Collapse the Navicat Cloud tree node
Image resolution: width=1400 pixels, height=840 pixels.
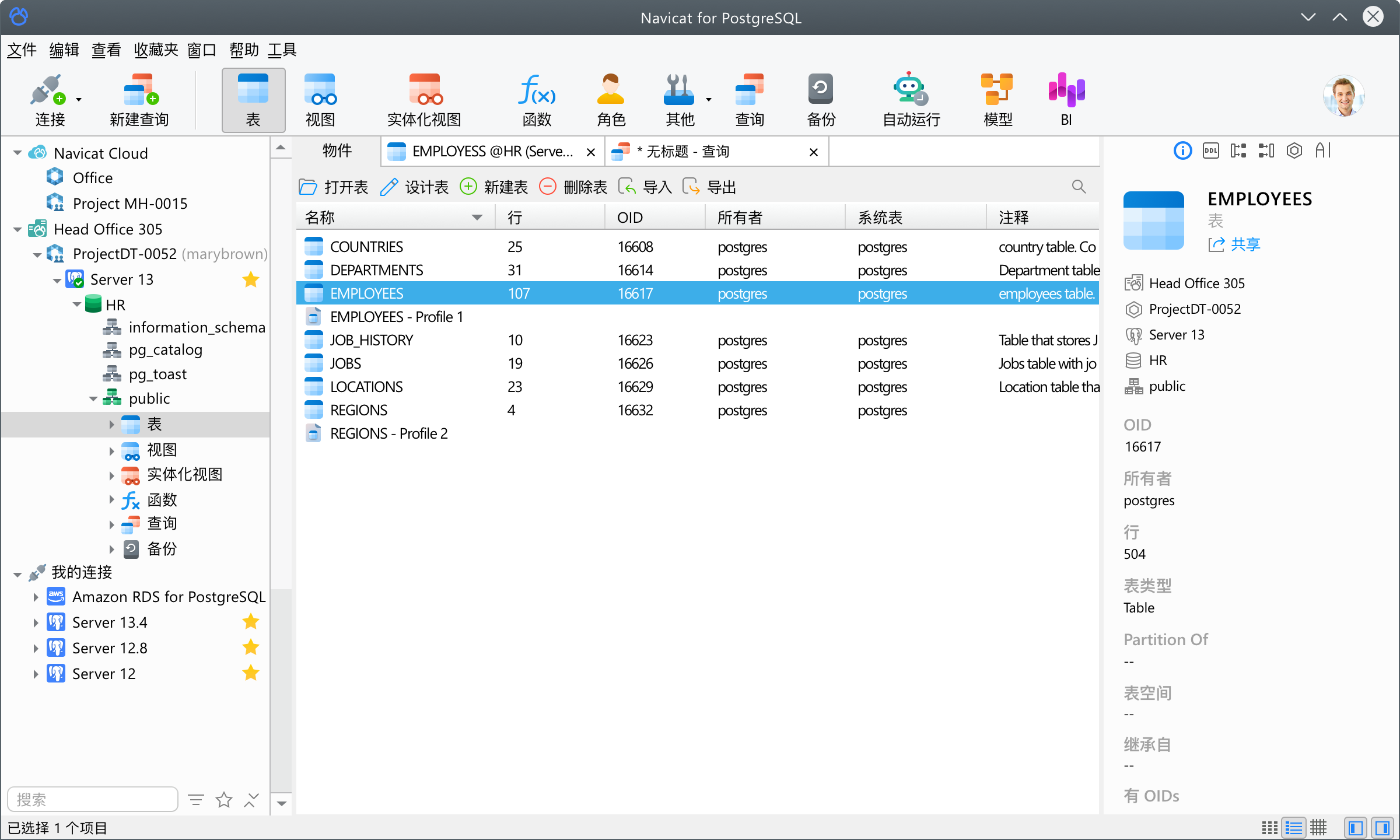(x=17, y=153)
